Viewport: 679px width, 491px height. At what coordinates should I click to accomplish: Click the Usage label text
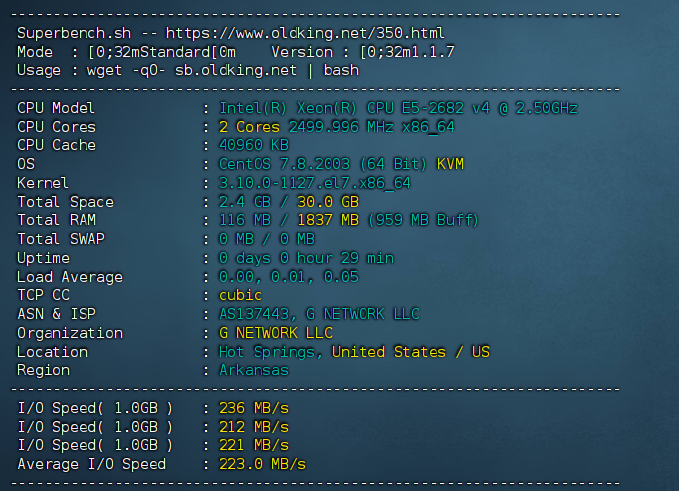(x=39, y=70)
